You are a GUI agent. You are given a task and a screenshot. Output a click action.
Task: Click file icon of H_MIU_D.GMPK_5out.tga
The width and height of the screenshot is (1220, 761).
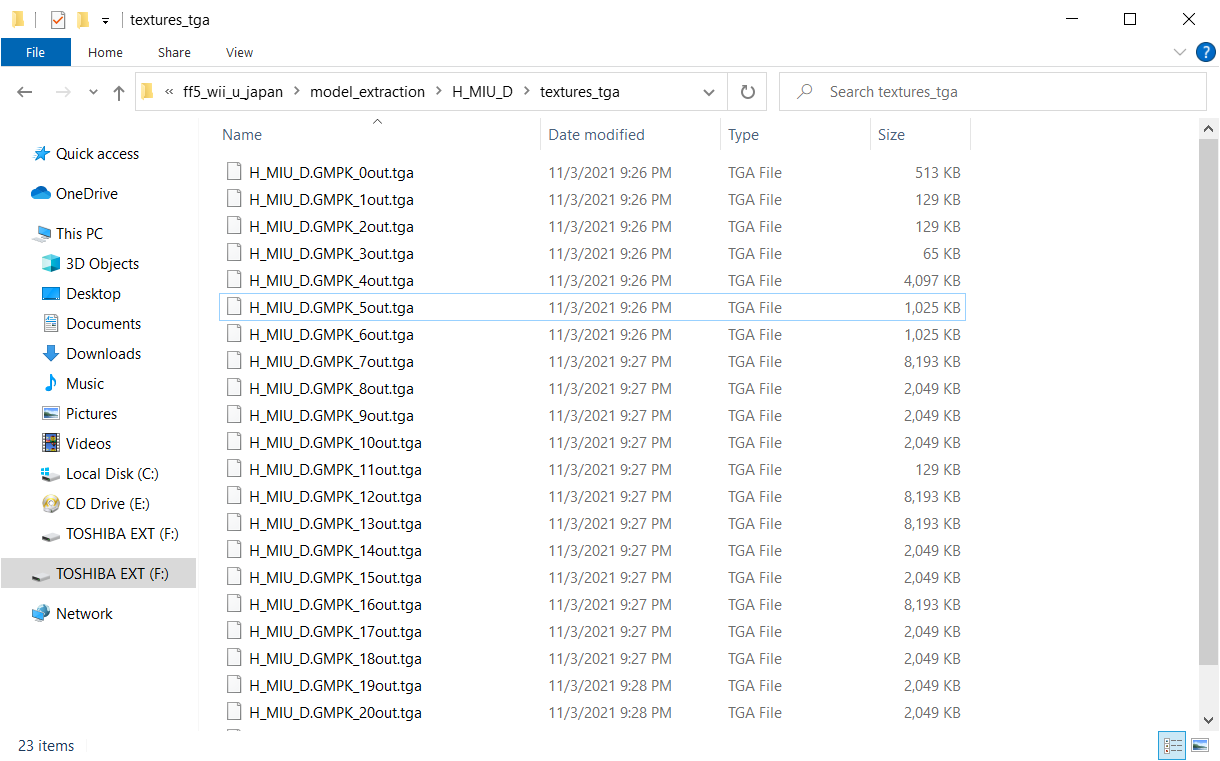(x=234, y=308)
